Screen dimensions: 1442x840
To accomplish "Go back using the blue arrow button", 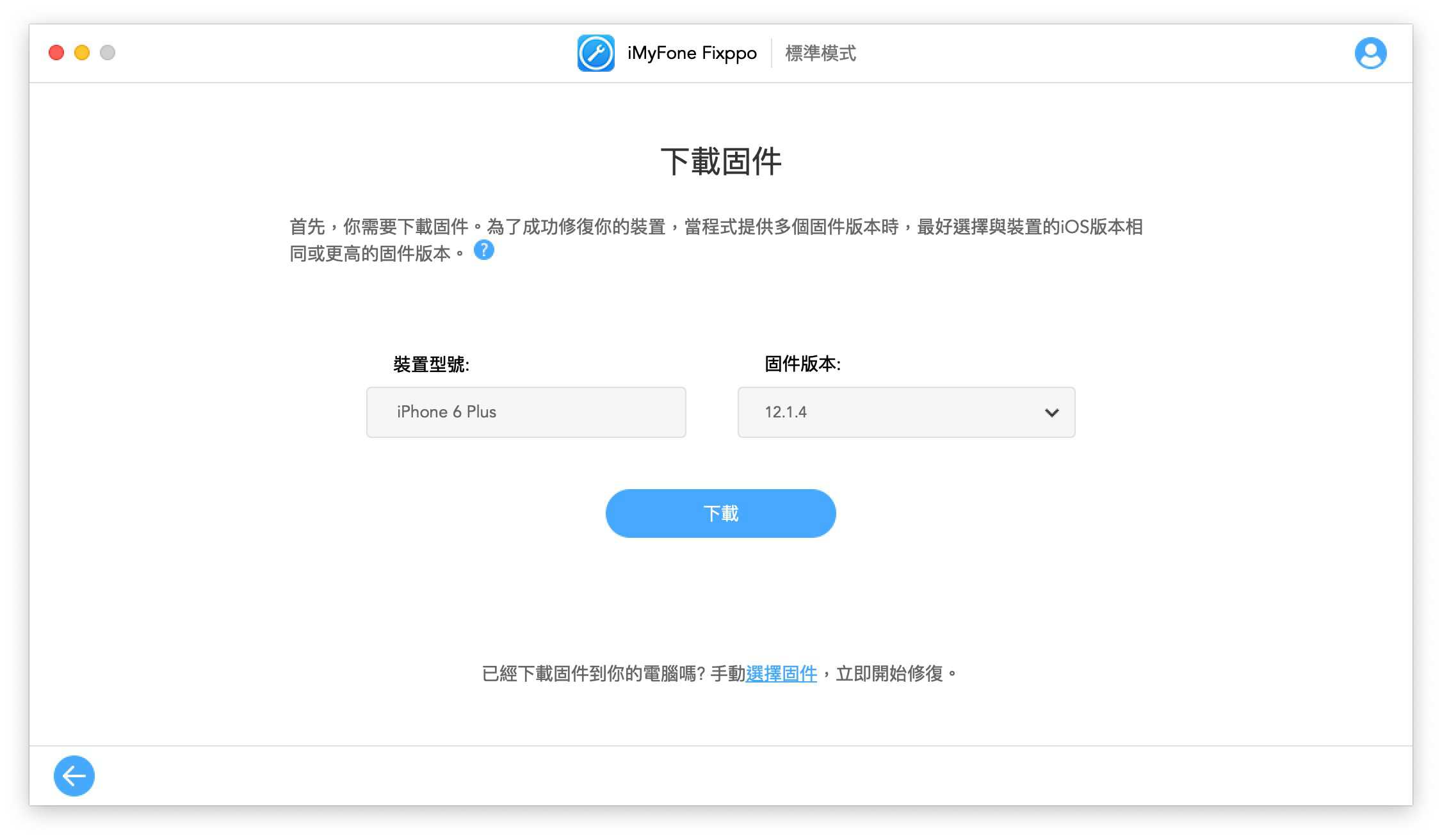I will pos(74,776).
